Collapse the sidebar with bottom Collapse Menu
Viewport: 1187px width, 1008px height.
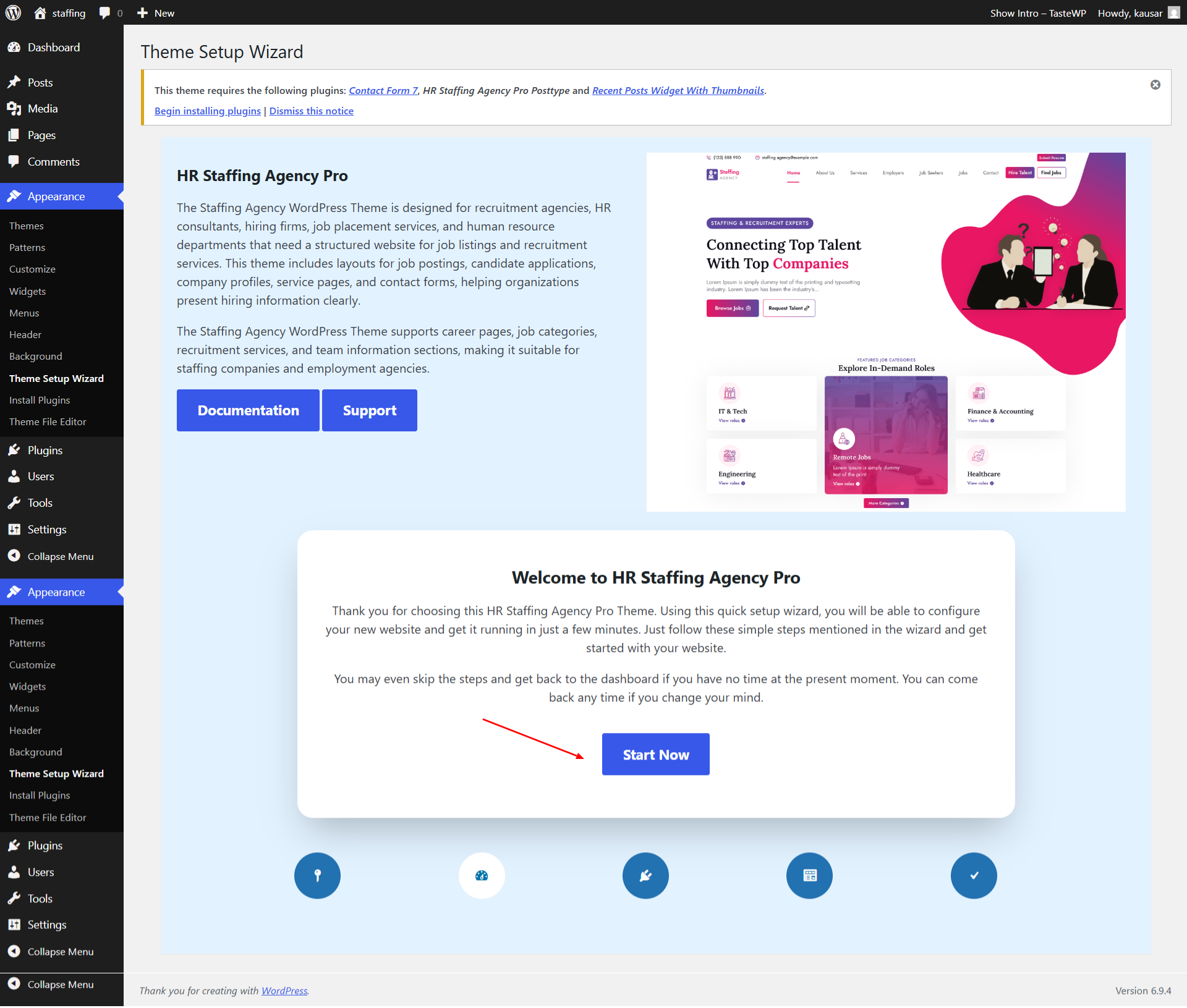[60, 985]
